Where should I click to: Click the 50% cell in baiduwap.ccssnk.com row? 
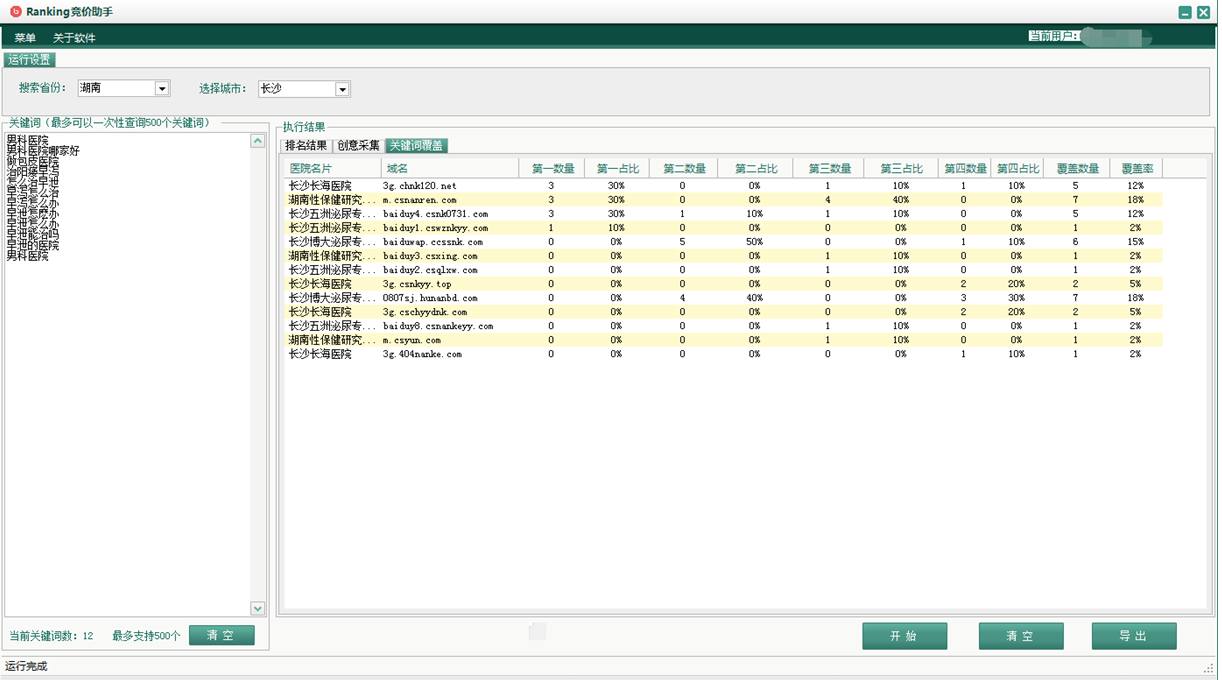click(755, 242)
